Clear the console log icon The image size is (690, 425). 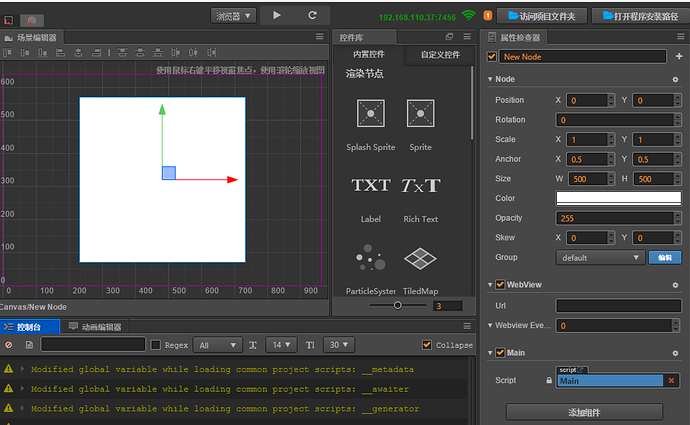(9, 345)
